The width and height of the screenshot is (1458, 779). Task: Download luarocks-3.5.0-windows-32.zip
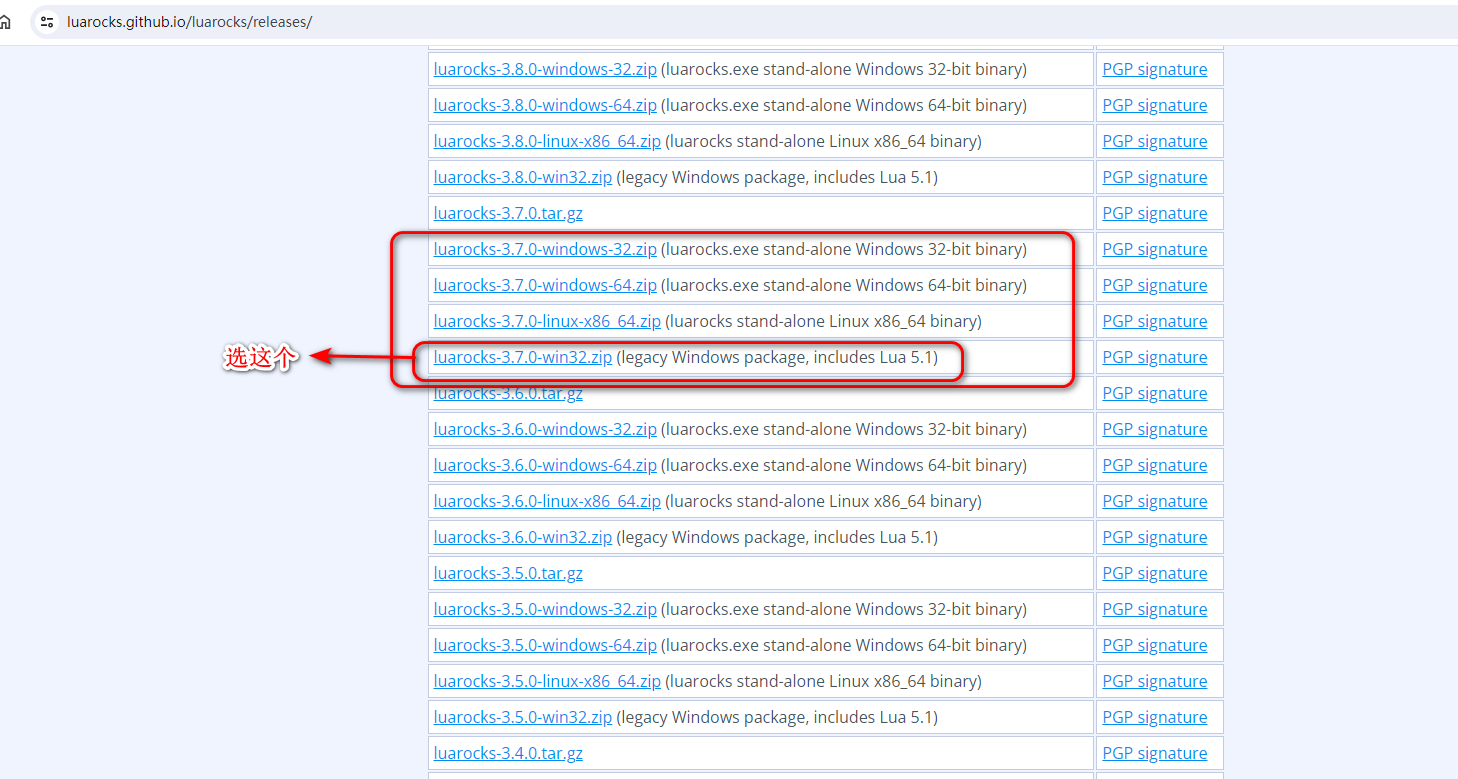(x=545, y=609)
